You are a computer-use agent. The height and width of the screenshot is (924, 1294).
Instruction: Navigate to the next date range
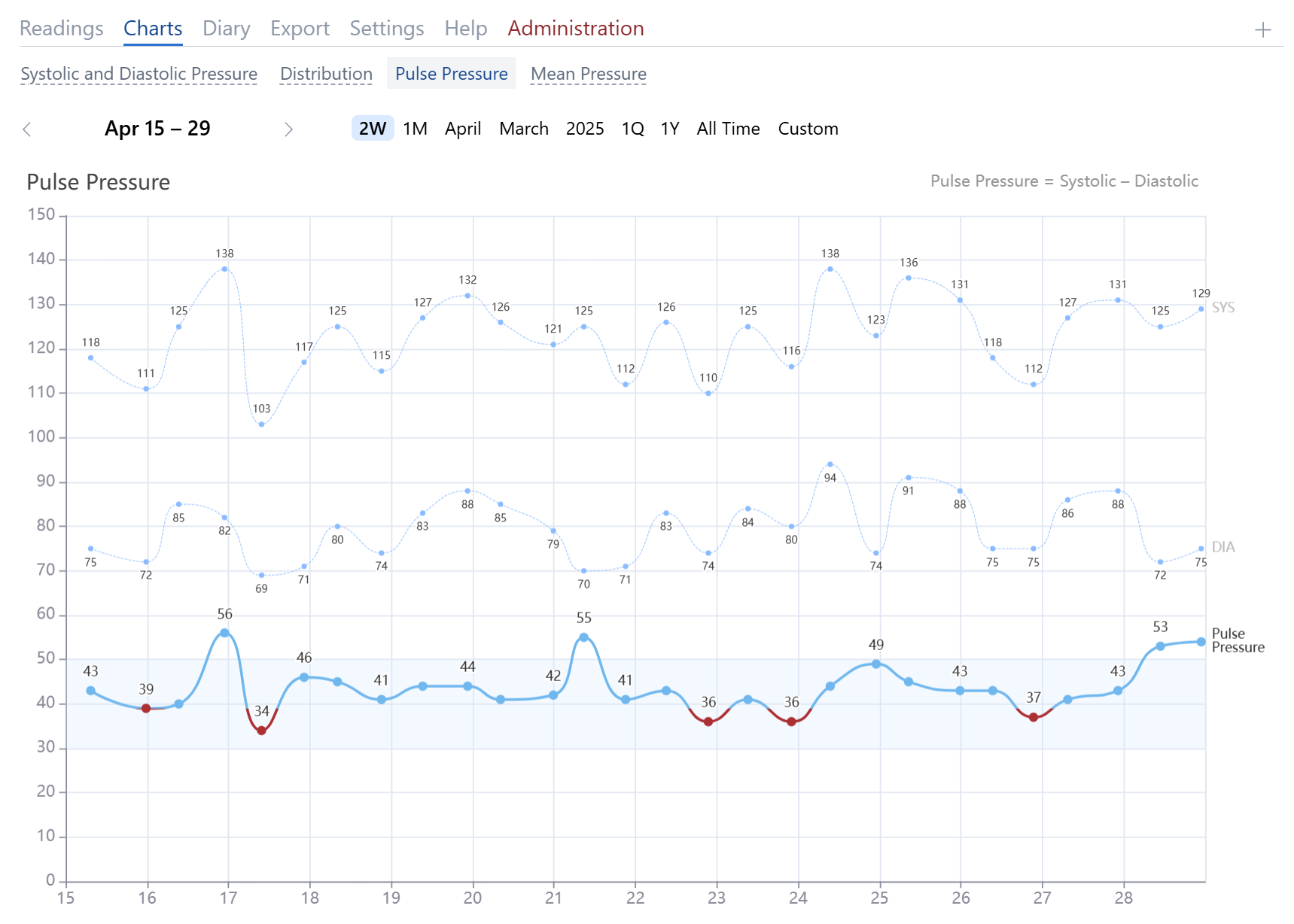pyautogui.click(x=288, y=129)
